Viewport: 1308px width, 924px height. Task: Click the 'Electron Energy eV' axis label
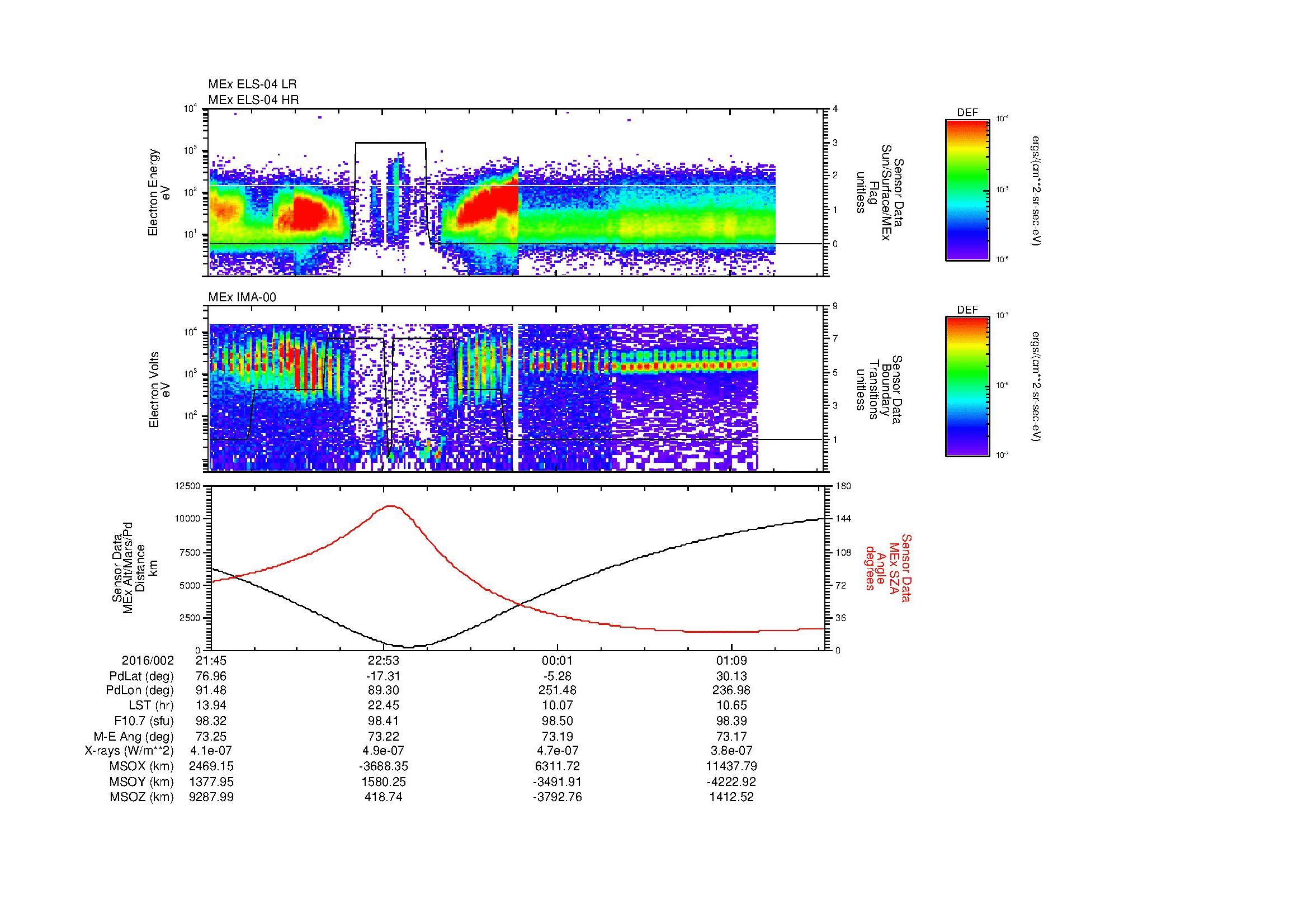[x=159, y=192]
